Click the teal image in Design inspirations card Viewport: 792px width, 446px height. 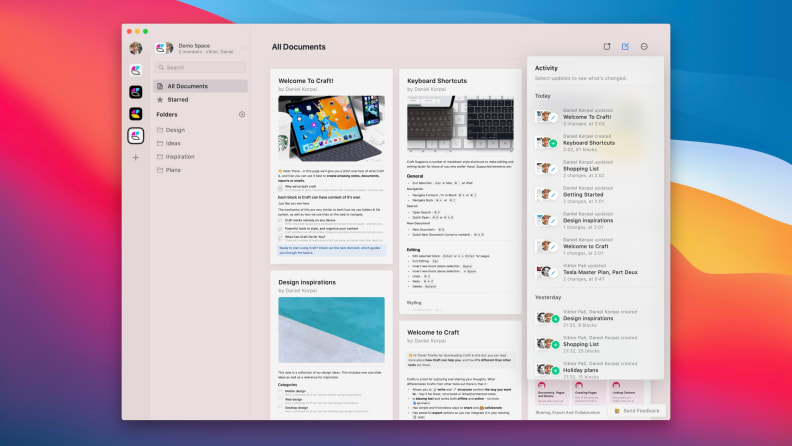[x=331, y=330]
